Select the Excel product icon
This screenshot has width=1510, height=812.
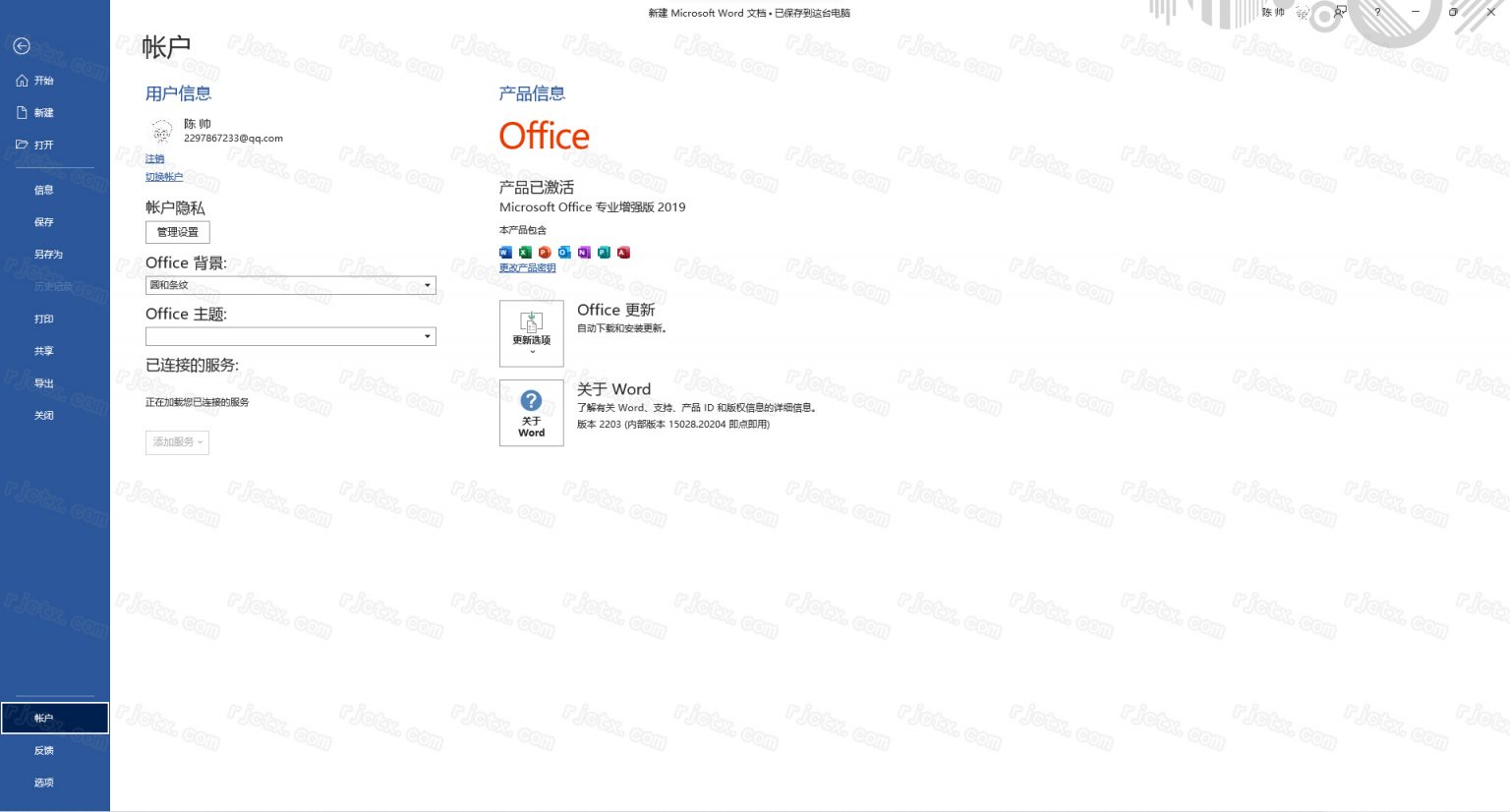(525, 253)
